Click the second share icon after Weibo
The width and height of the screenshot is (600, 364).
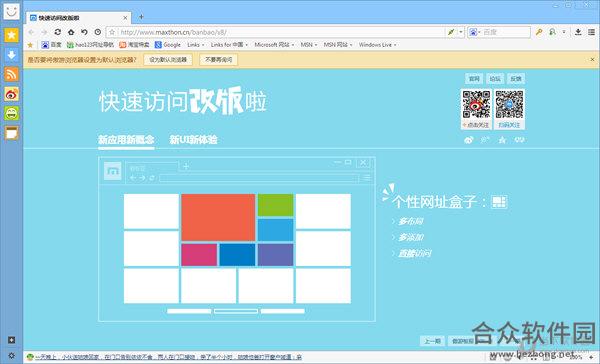click(485, 140)
